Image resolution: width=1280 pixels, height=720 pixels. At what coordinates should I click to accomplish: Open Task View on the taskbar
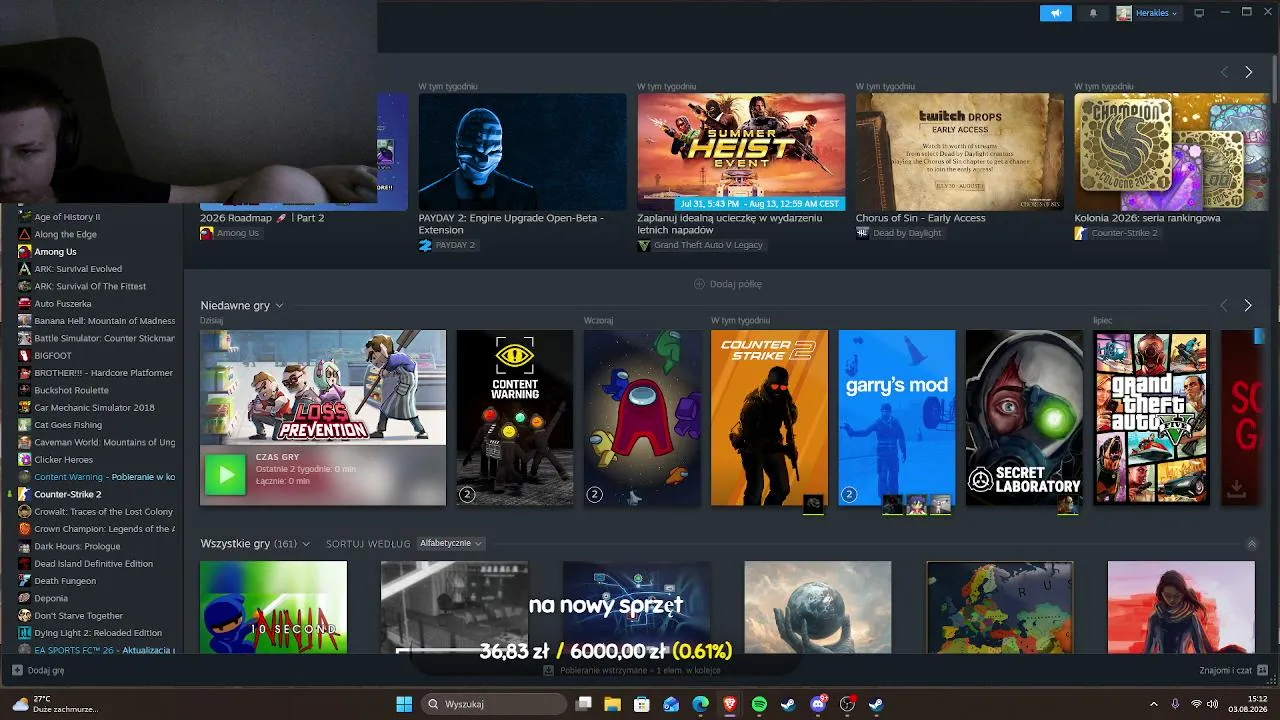[584, 704]
